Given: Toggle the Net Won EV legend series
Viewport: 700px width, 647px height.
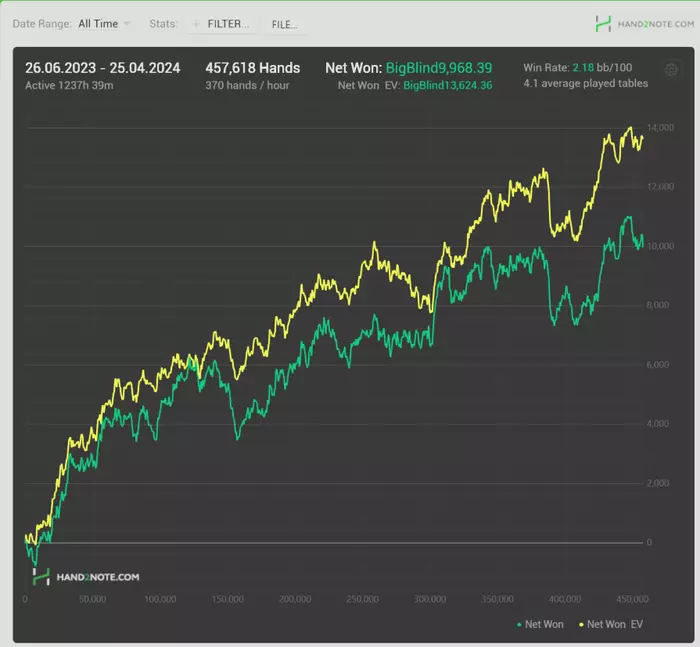Looking at the screenshot, I should pos(616,624).
